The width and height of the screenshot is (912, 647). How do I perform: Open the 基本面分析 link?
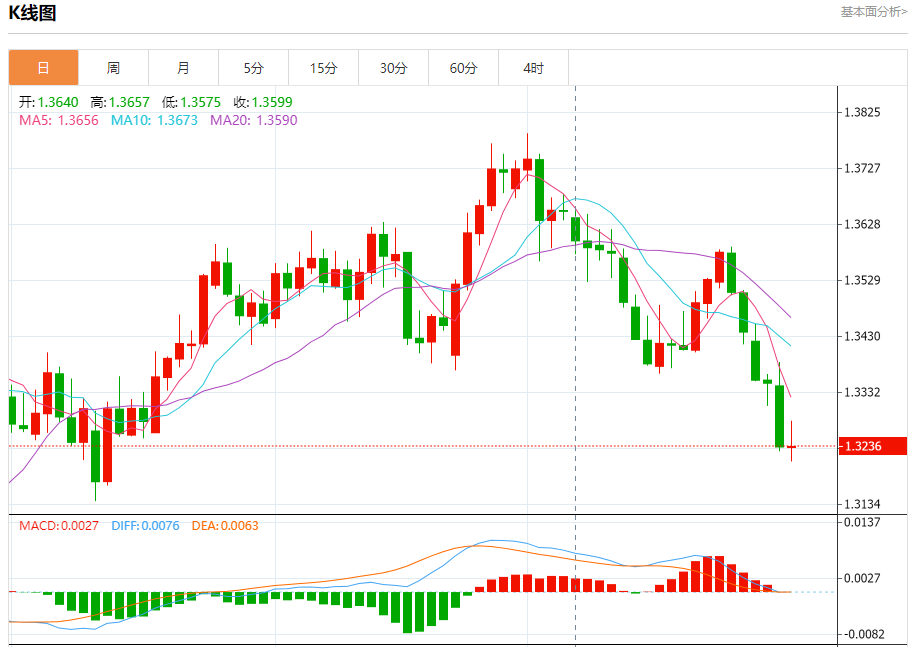(874, 12)
